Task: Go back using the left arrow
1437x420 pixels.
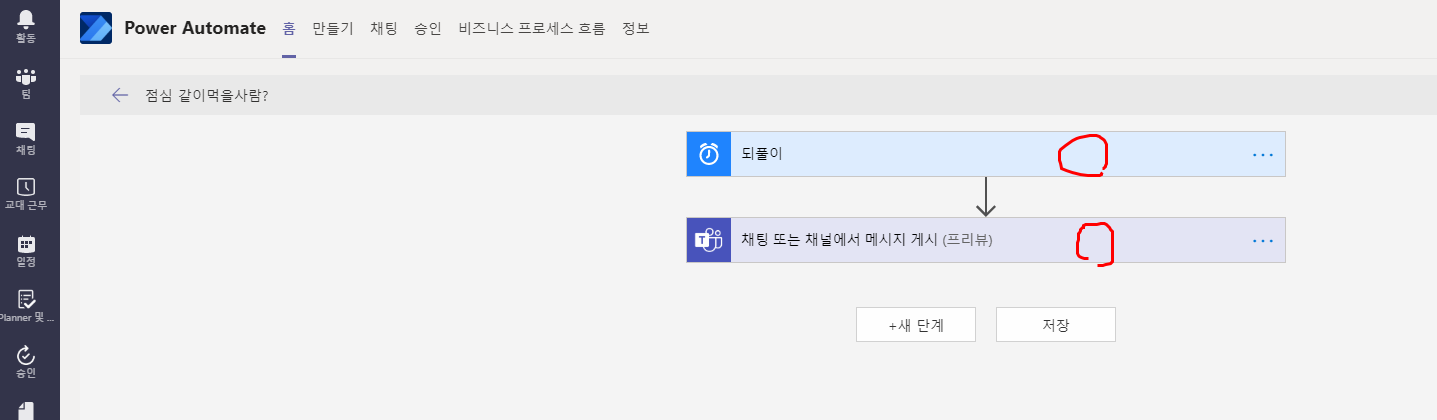Action: point(120,95)
